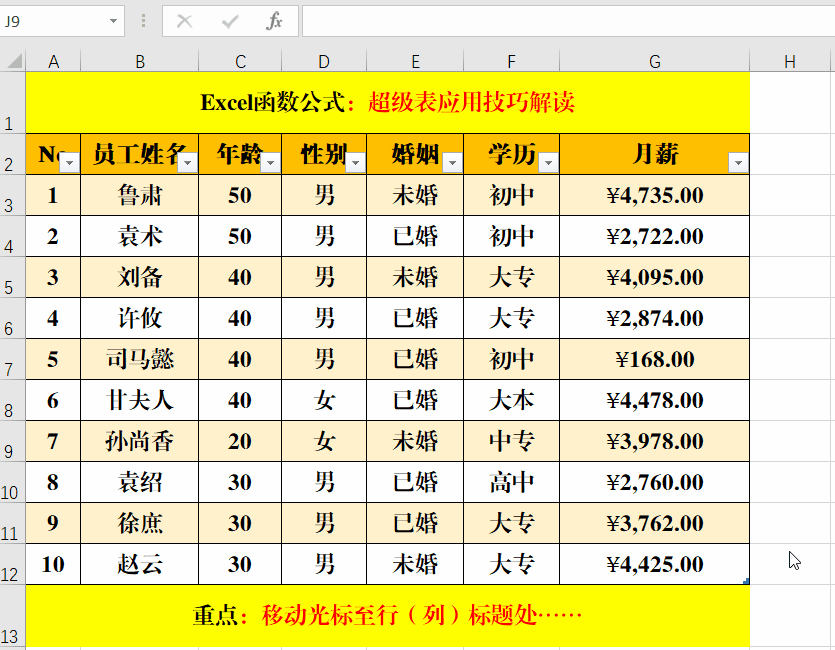Select column G header
The height and width of the screenshot is (650, 835).
[654, 61]
